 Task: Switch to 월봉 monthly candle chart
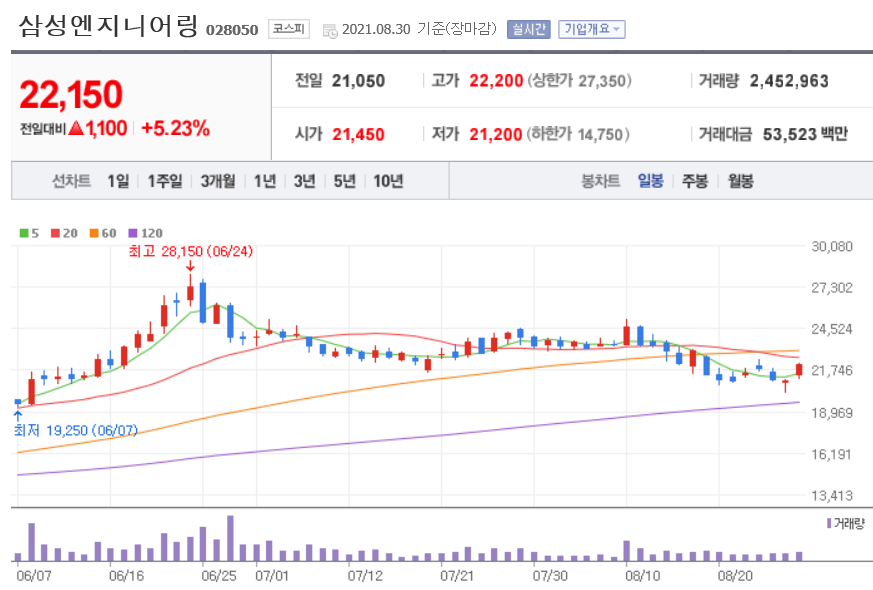pos(740,180)
